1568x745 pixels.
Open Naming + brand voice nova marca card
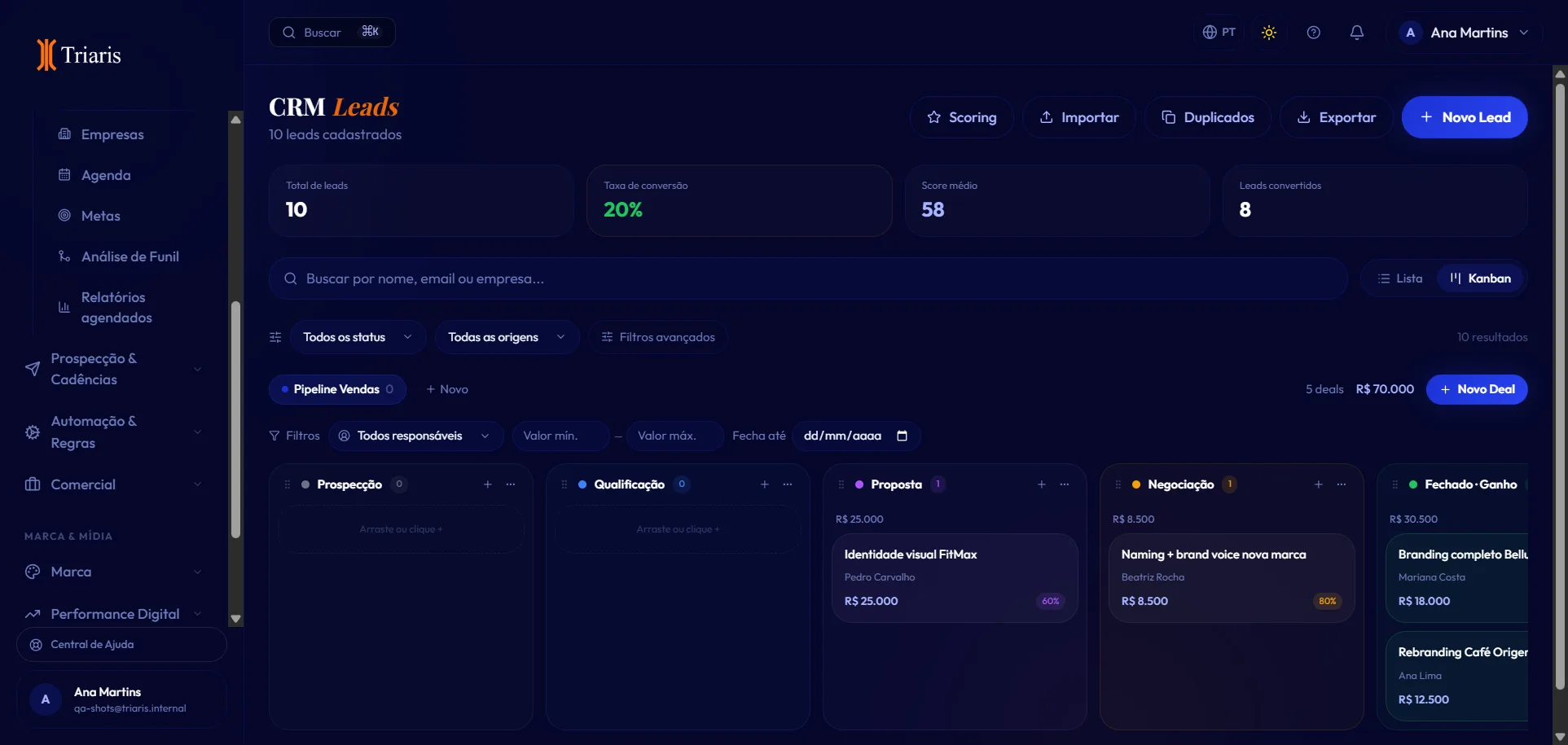pyautogui.click(x=1232, y=578)
